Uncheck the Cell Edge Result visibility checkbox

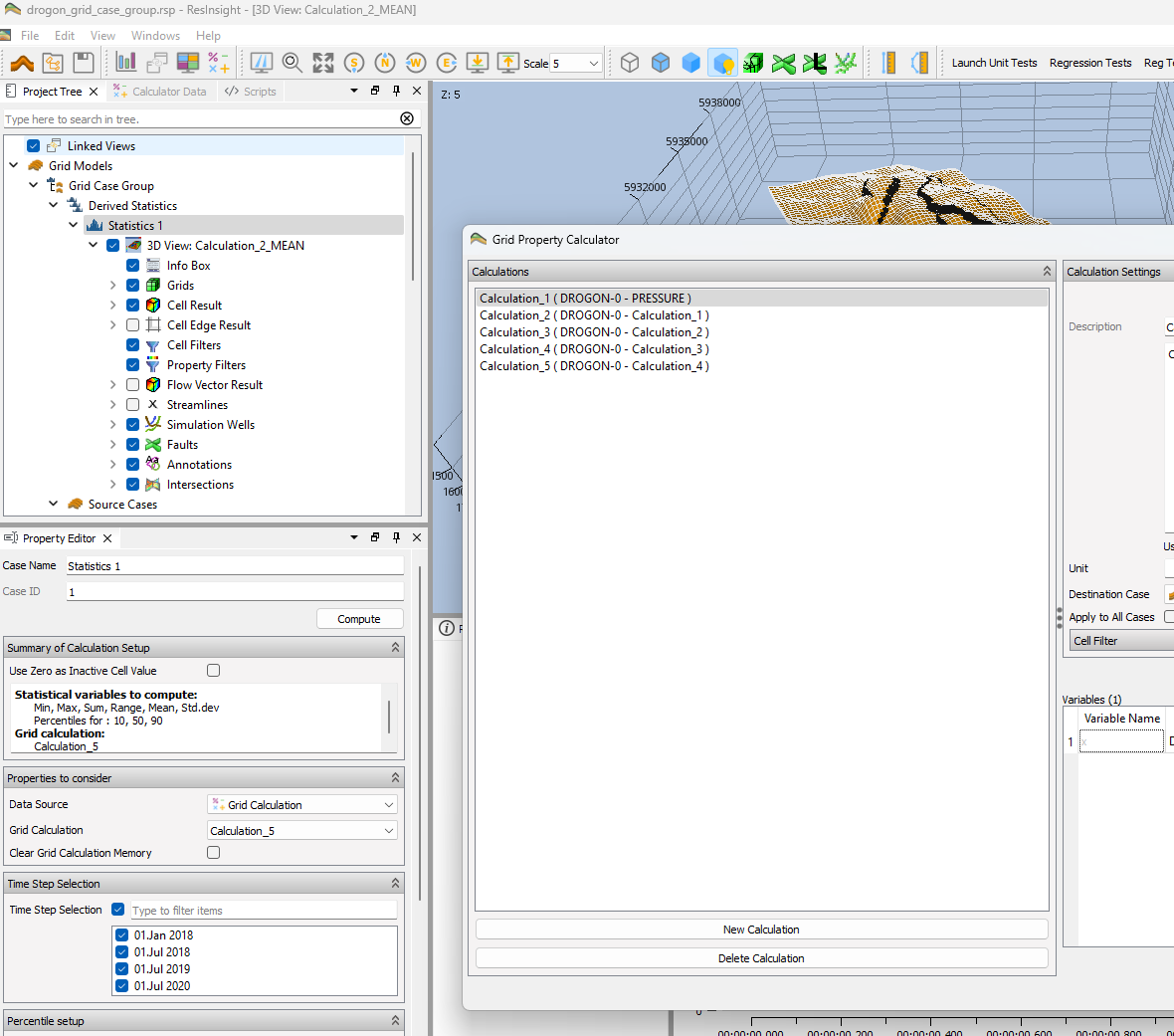pos(132,324)
